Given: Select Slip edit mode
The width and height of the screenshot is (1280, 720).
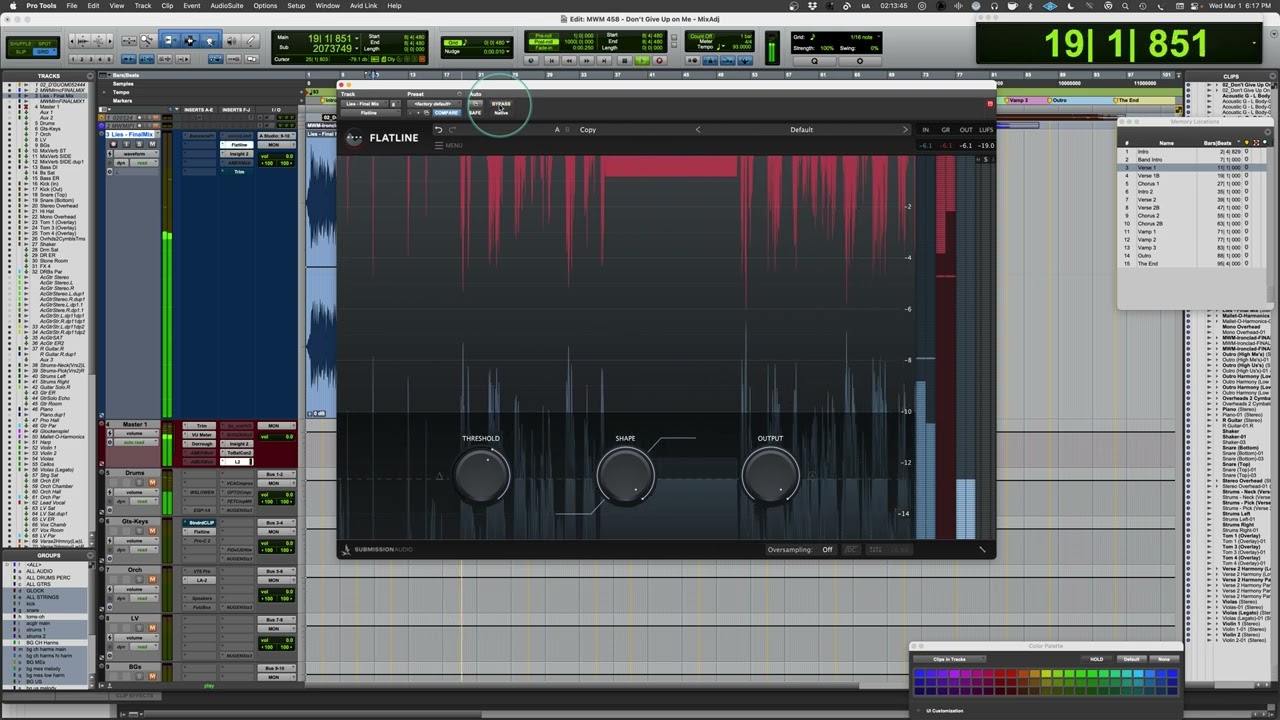Looking at the screenshot, I should pyautogui.click(x=19, y=51).
